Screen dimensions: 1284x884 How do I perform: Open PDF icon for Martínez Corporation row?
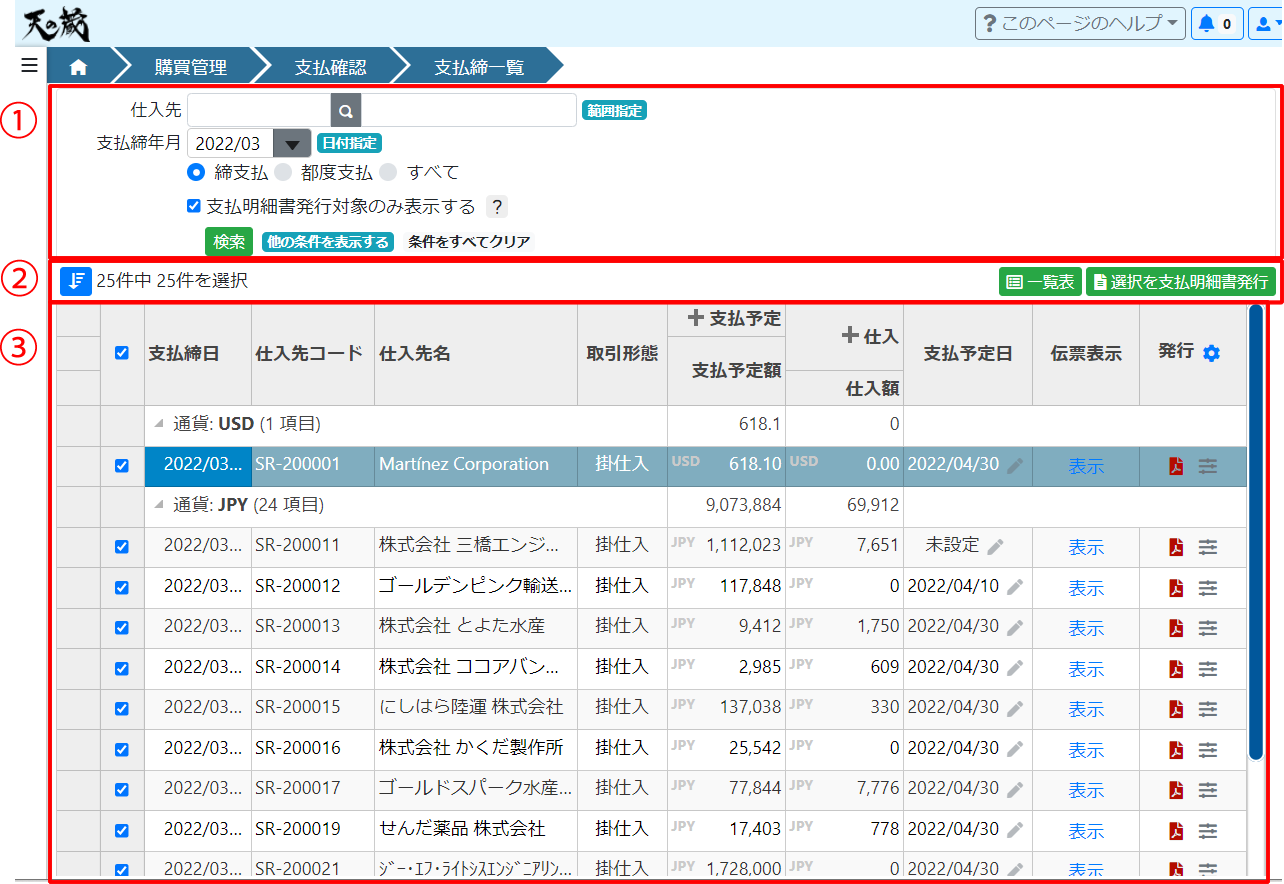1176,466
